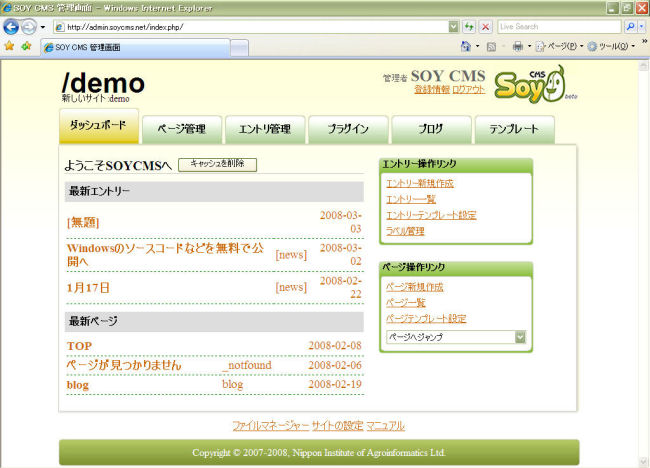Click the ページテンプレート設定 link
Viewport: 650px width, 468px height.
(x=426, y=318)
